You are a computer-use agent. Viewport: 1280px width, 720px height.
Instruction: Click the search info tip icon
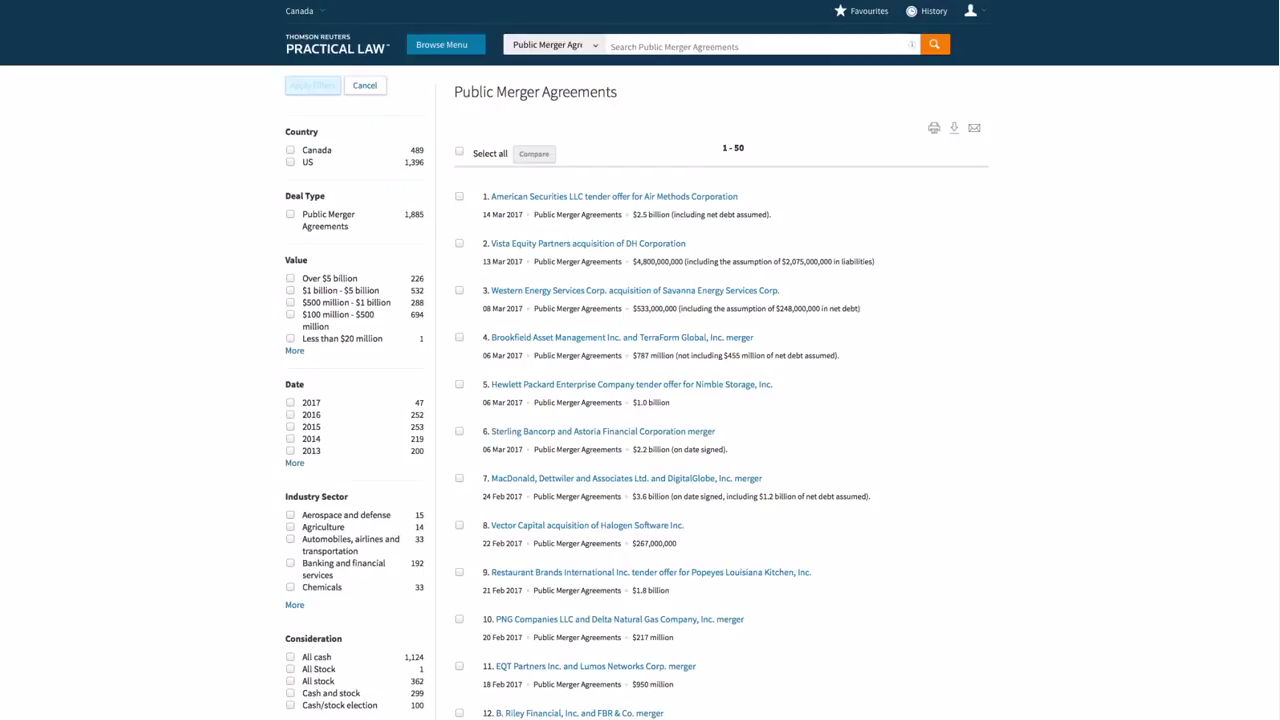point(911,45)
